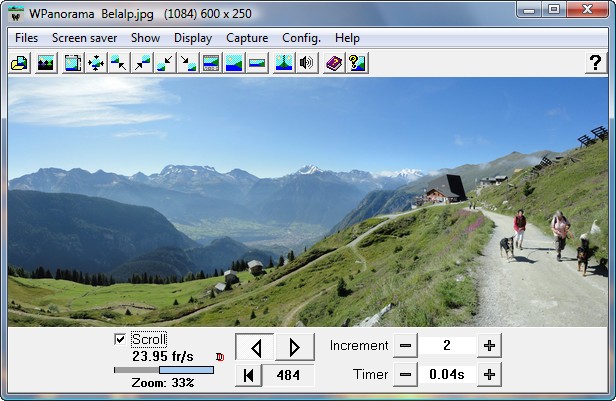Open the Display menu
The height and width of the screenshot is (401, 616).
(193, 38)
